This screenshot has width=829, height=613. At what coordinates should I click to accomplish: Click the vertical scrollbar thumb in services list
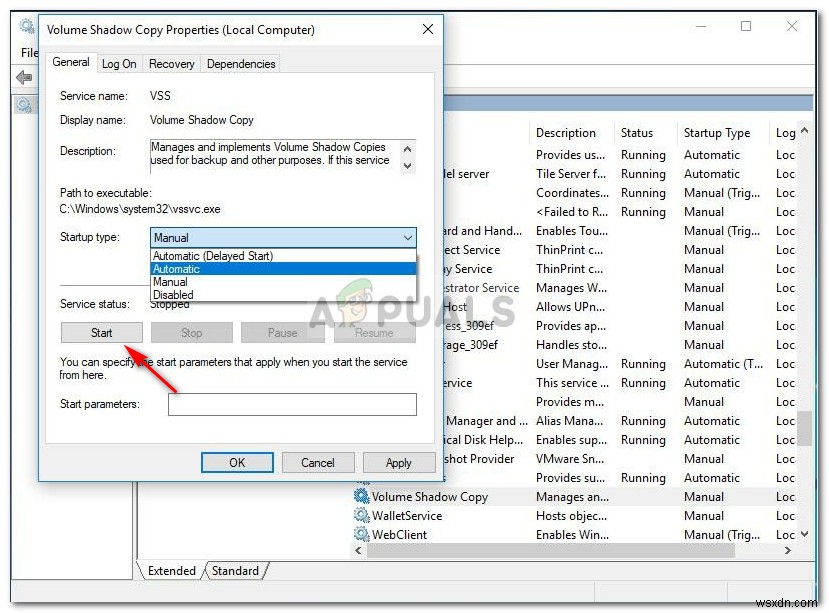click(804, 429)
